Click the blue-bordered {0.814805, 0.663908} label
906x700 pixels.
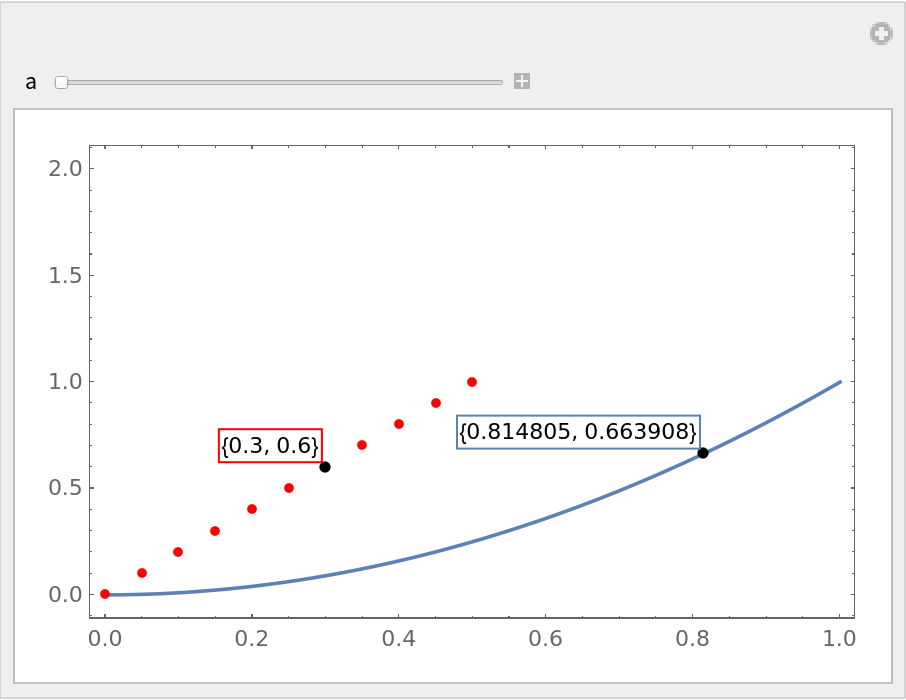[578, 432]
